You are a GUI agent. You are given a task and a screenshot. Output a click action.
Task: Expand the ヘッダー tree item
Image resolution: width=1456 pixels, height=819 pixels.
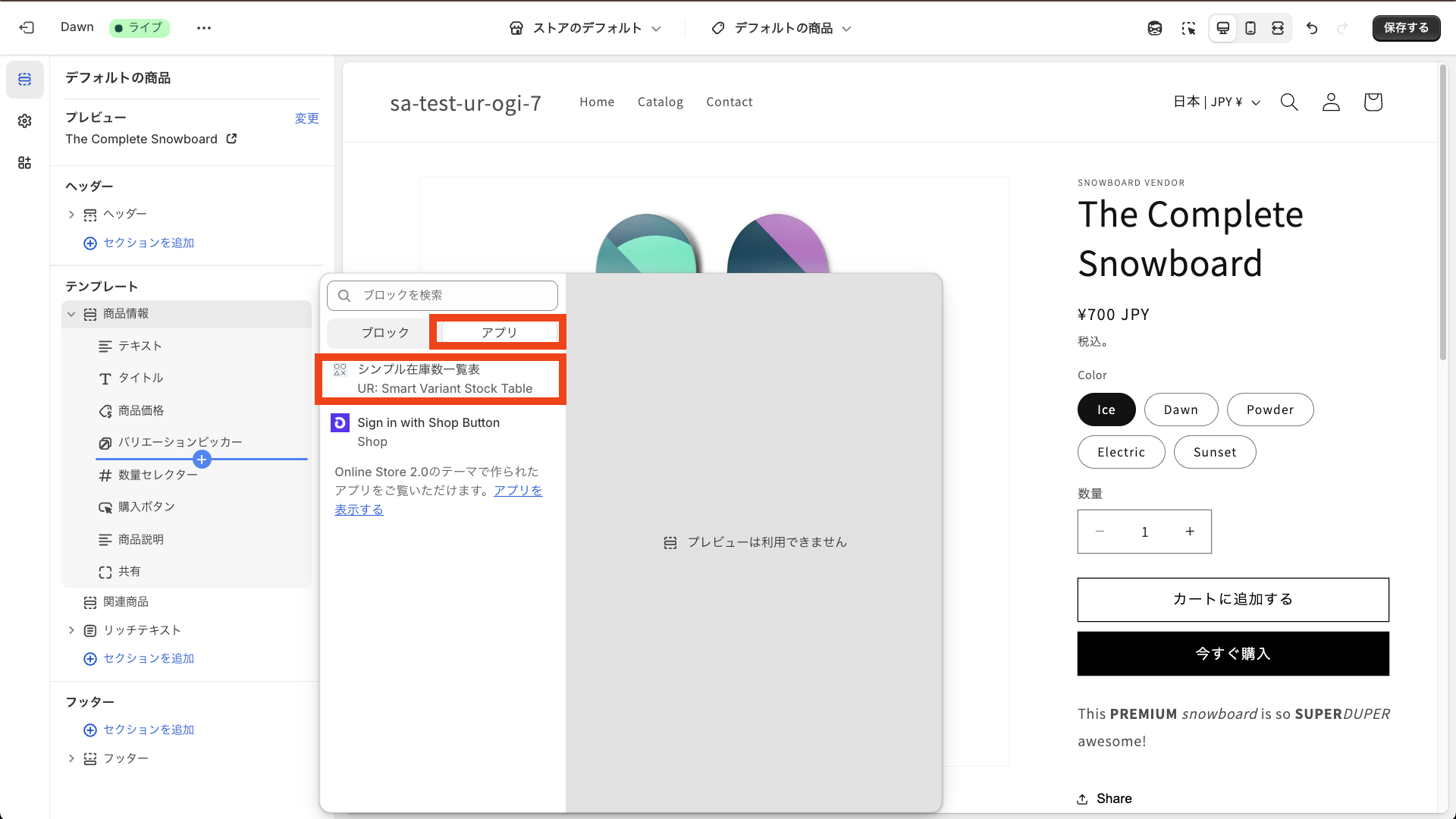(72, 214)
